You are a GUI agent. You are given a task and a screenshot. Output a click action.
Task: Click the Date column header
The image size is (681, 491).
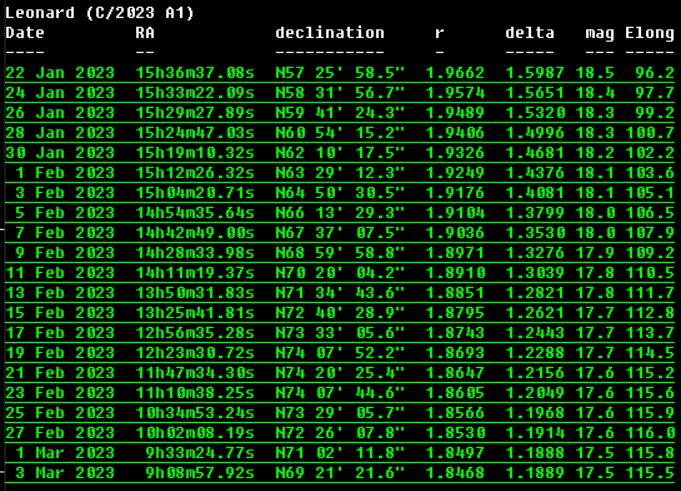pos(25,33)
